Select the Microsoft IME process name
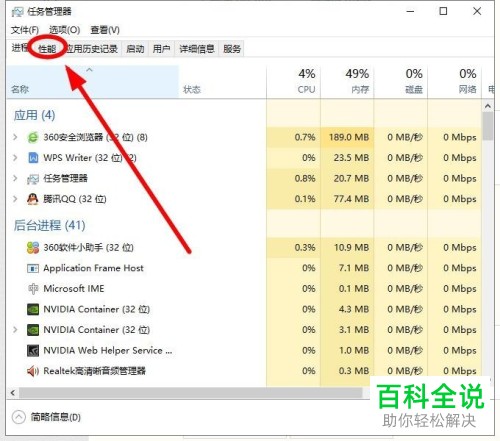 coord(74,289)
